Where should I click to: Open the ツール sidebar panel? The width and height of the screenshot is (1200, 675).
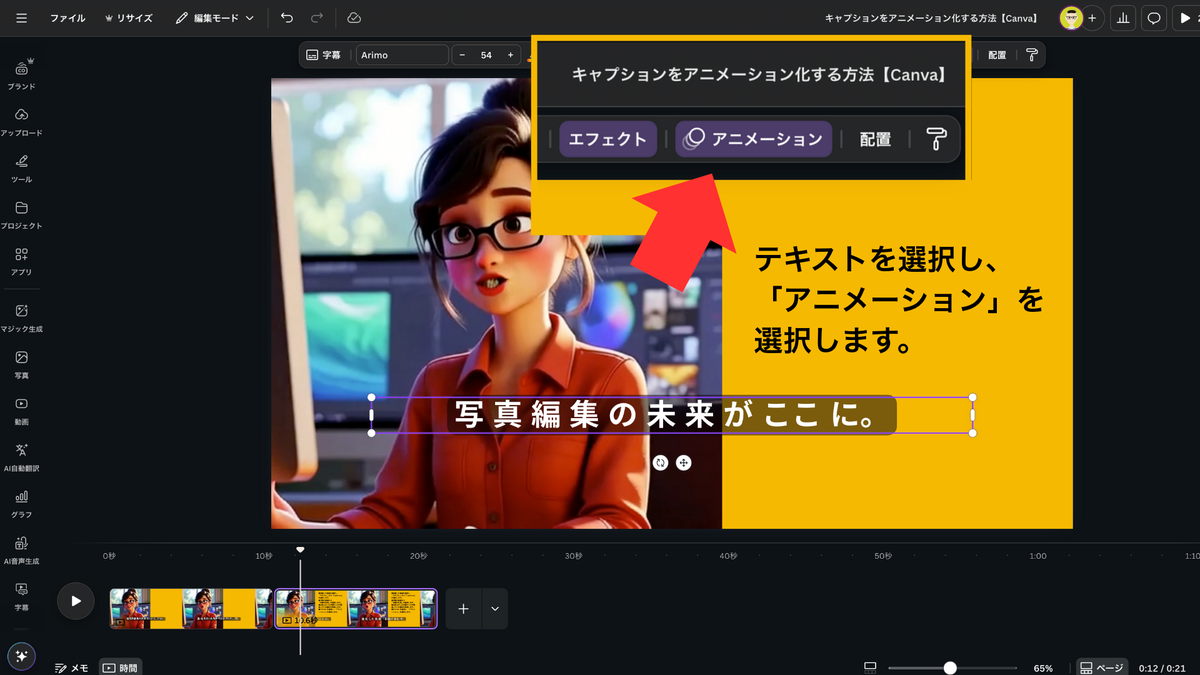[x=22, y=168]
